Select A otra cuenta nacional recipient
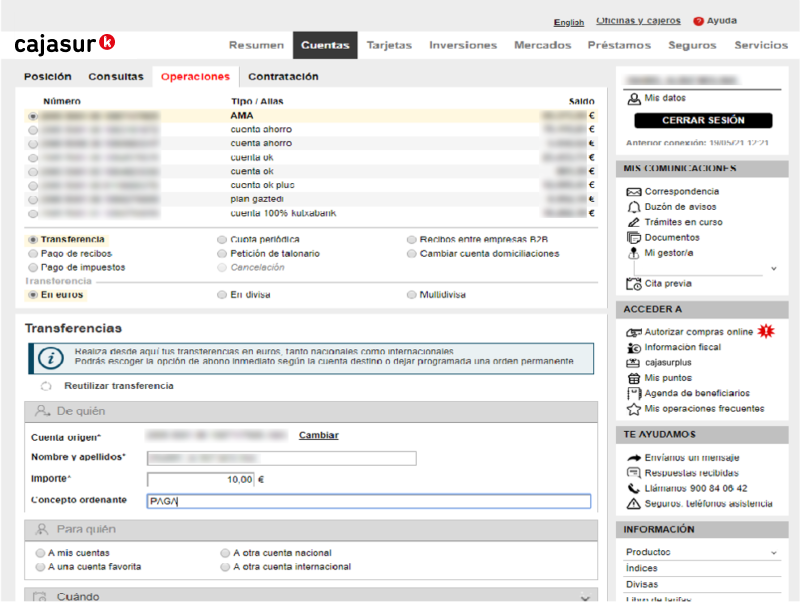800x602 pixels. click(x=224, y=553)
